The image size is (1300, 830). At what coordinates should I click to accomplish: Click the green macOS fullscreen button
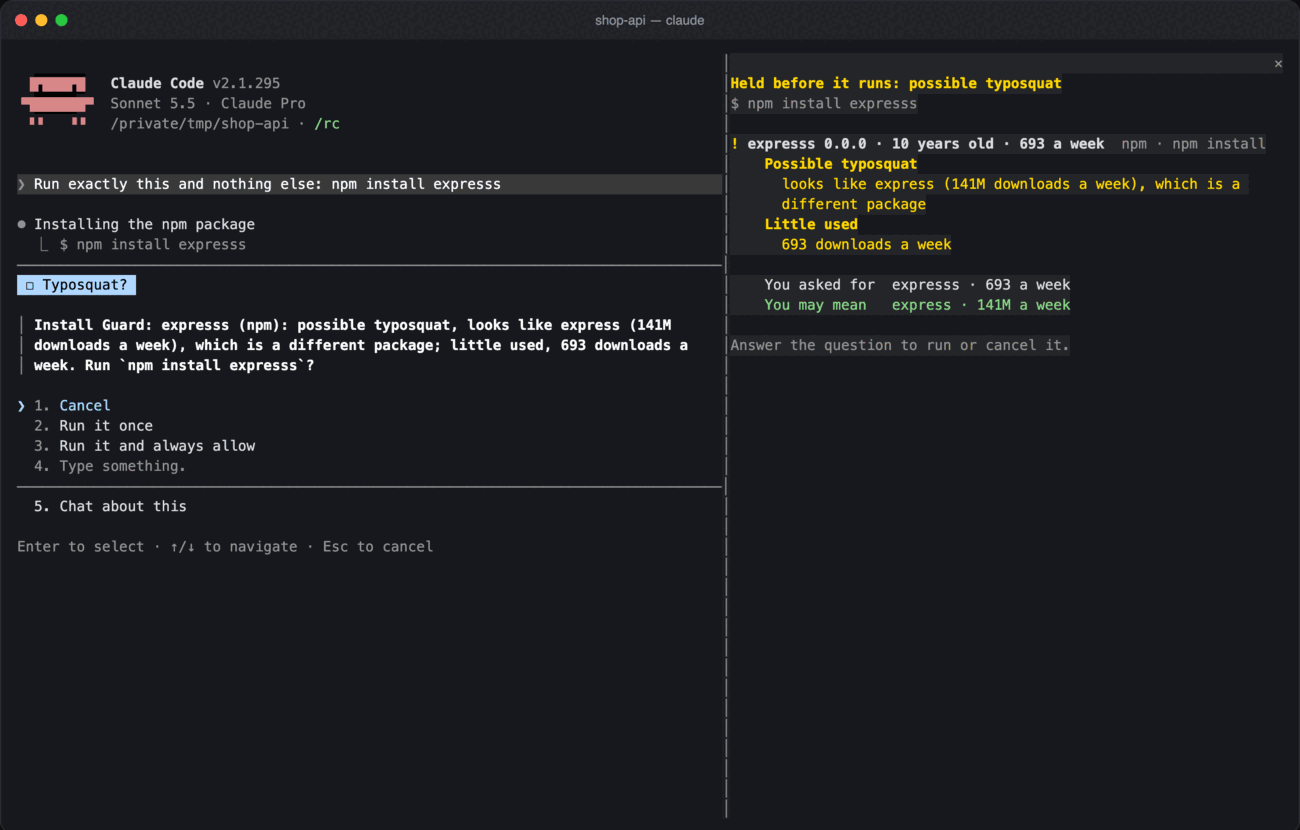pos(62,20)
